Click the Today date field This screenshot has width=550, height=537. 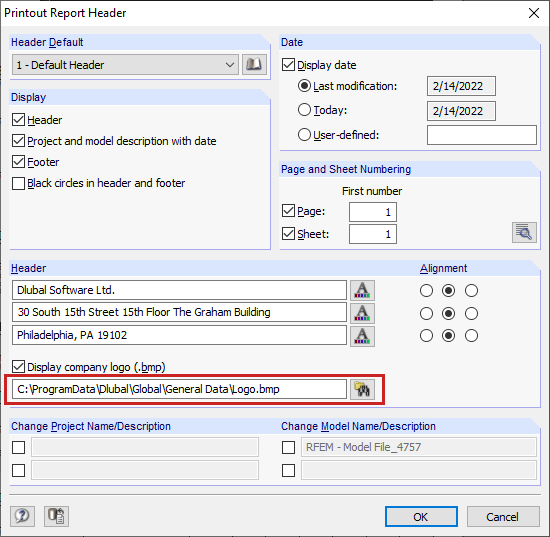point(461,111)
